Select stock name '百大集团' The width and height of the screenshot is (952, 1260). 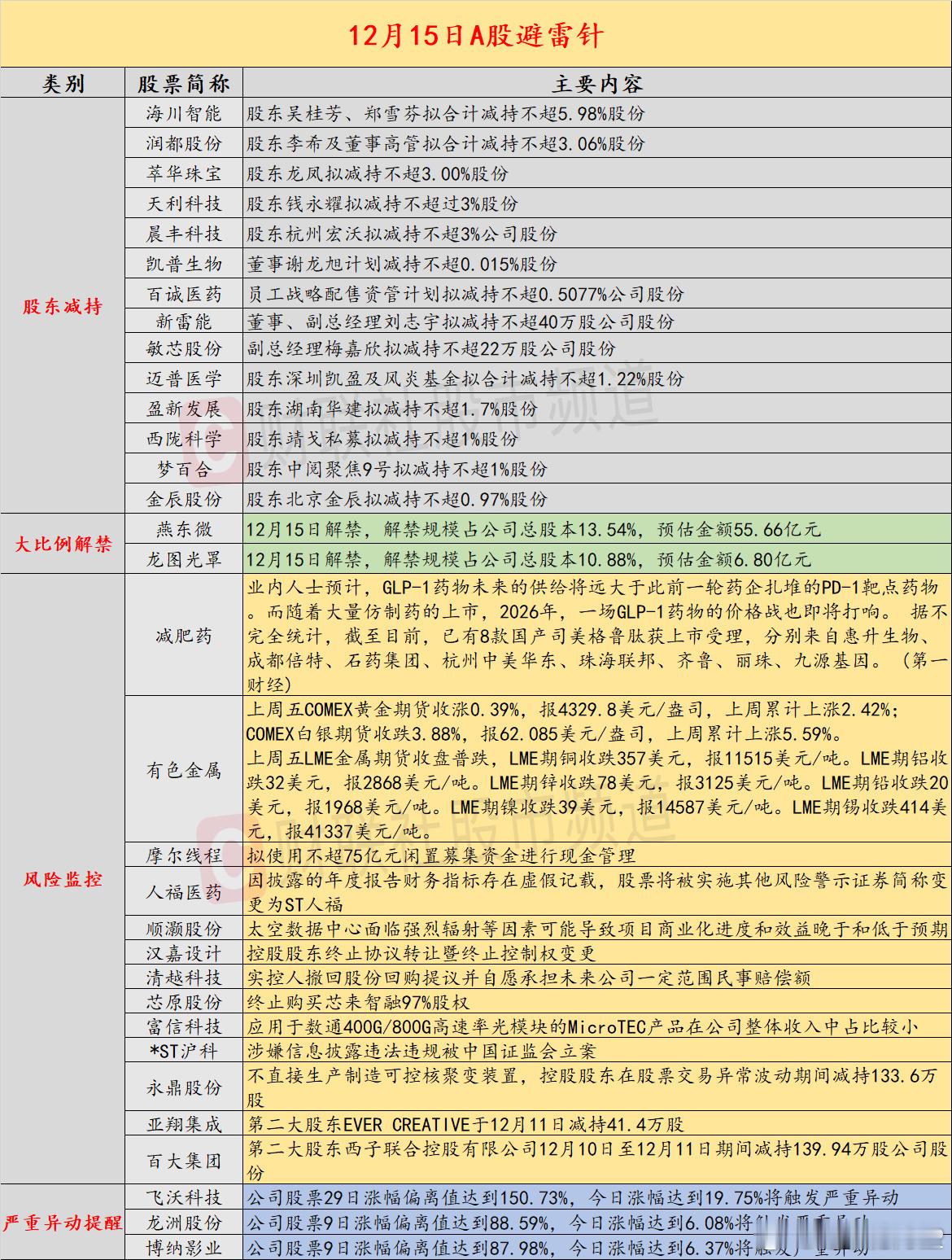pyautogui.click(x=184, y=1161)
